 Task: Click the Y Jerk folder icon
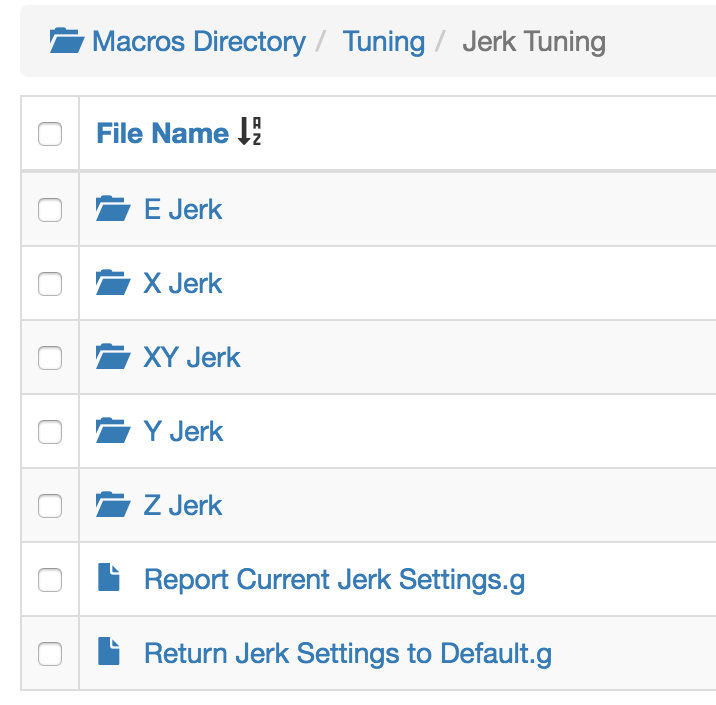click(113, 431)
